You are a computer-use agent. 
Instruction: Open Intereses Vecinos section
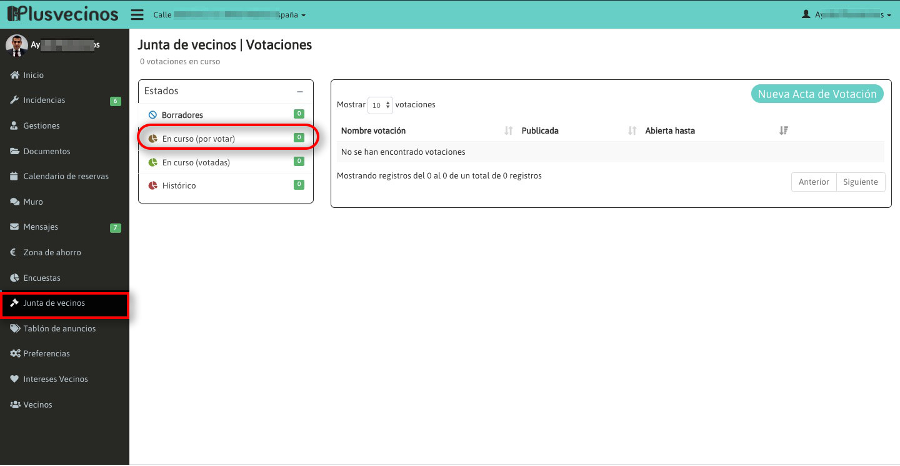pyautogui.click(x=64, y=379)
